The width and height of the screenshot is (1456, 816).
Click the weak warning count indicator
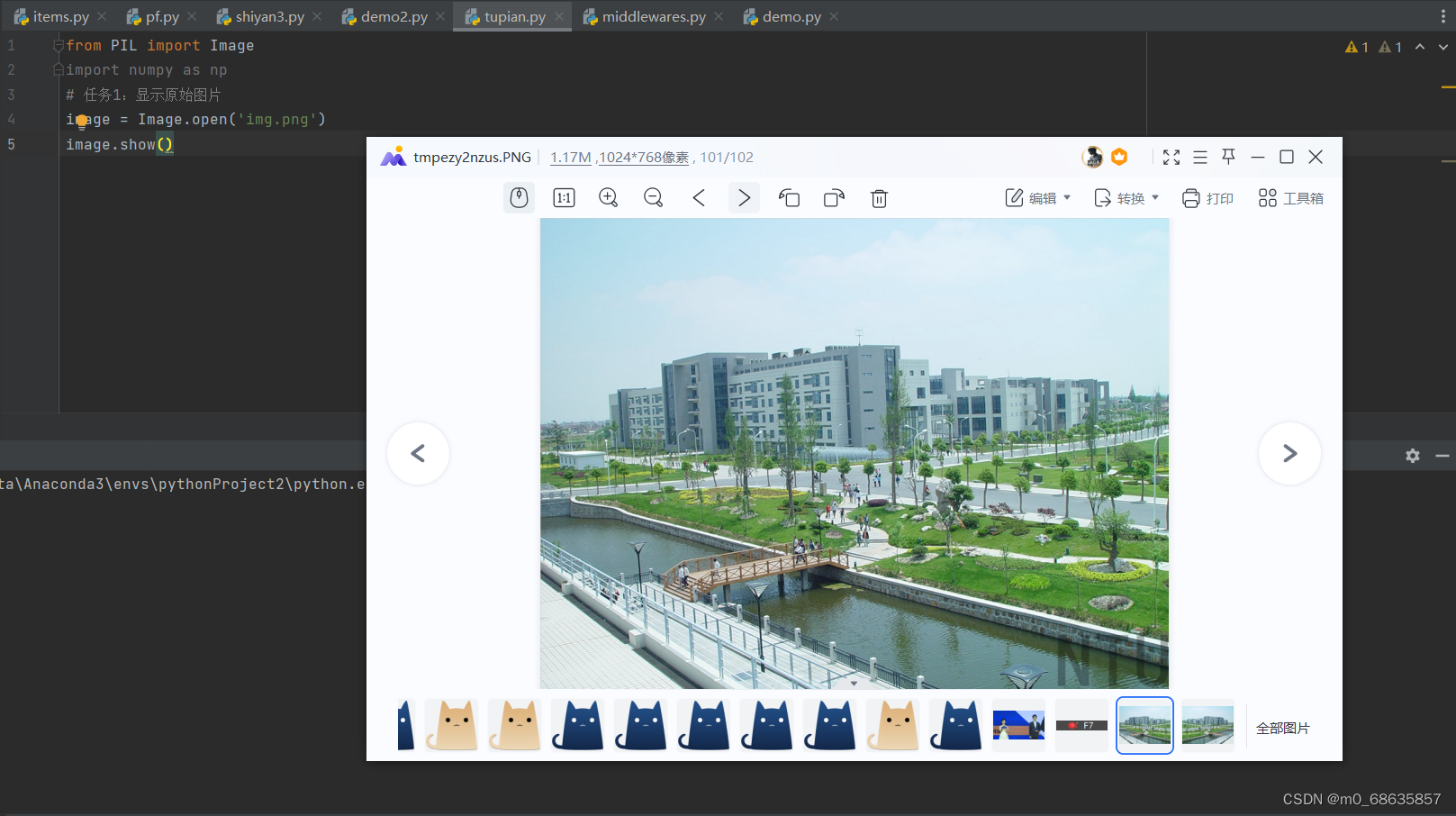click(1390, 47)
